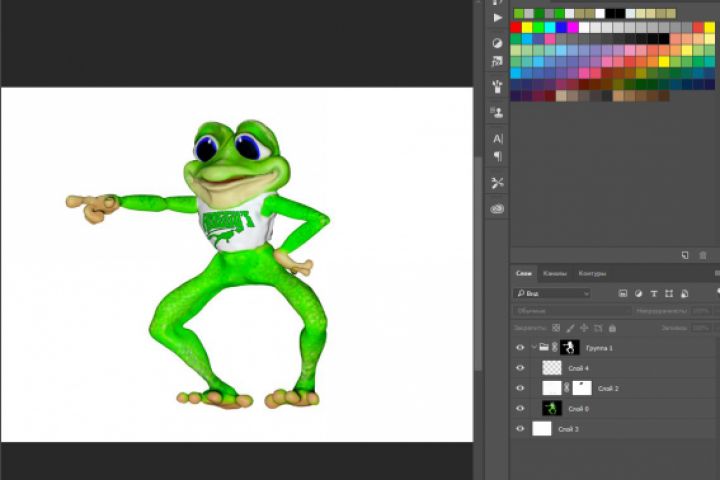Viewport: 720px width, 480px height.
Task: Switch to the Слои tab
Action: [x=523, y=273]
